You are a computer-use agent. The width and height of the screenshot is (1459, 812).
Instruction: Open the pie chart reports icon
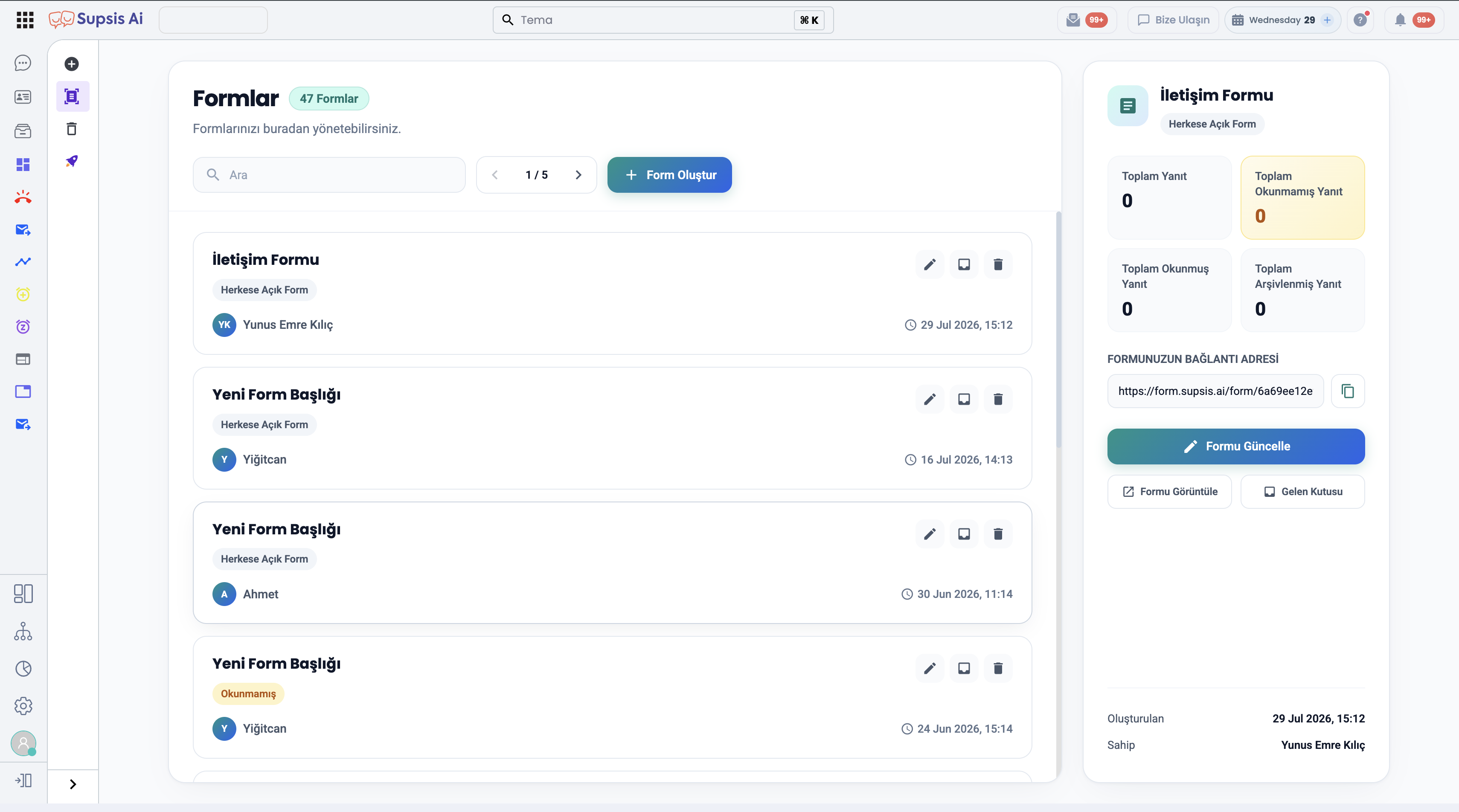pos(23,669)
